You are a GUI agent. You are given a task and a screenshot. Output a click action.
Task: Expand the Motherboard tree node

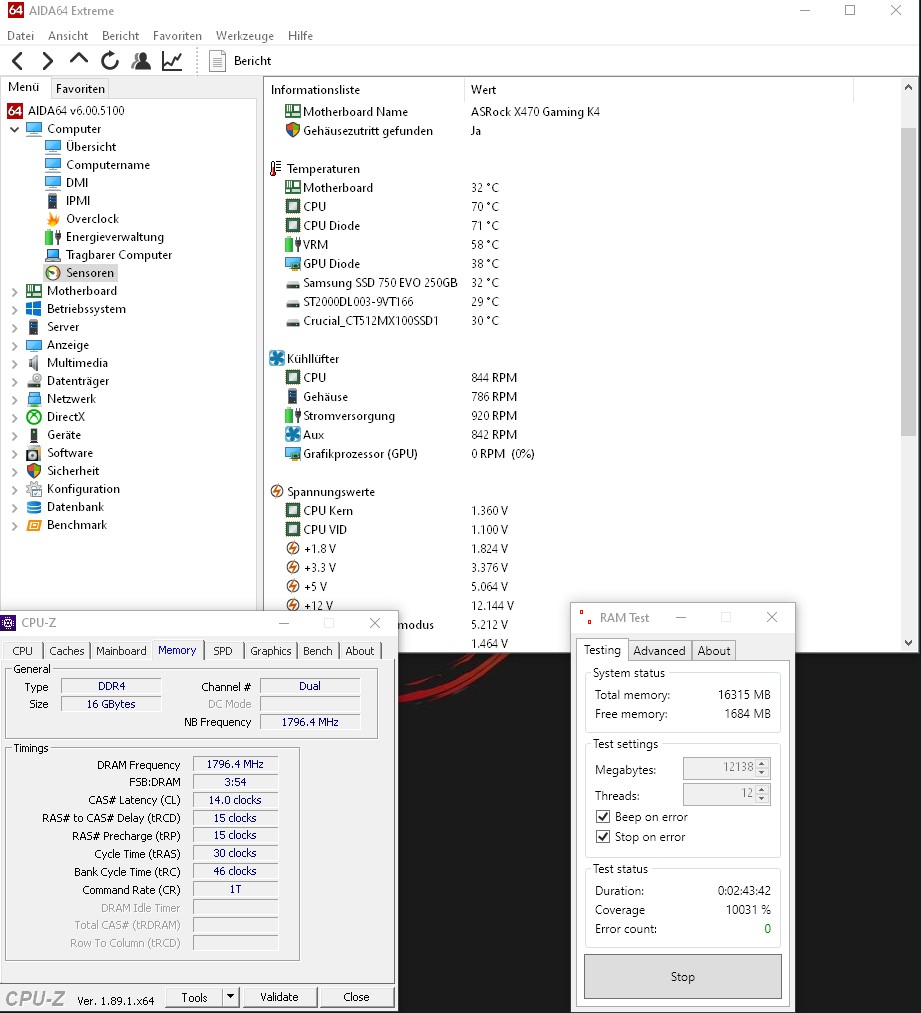(14, 291)
